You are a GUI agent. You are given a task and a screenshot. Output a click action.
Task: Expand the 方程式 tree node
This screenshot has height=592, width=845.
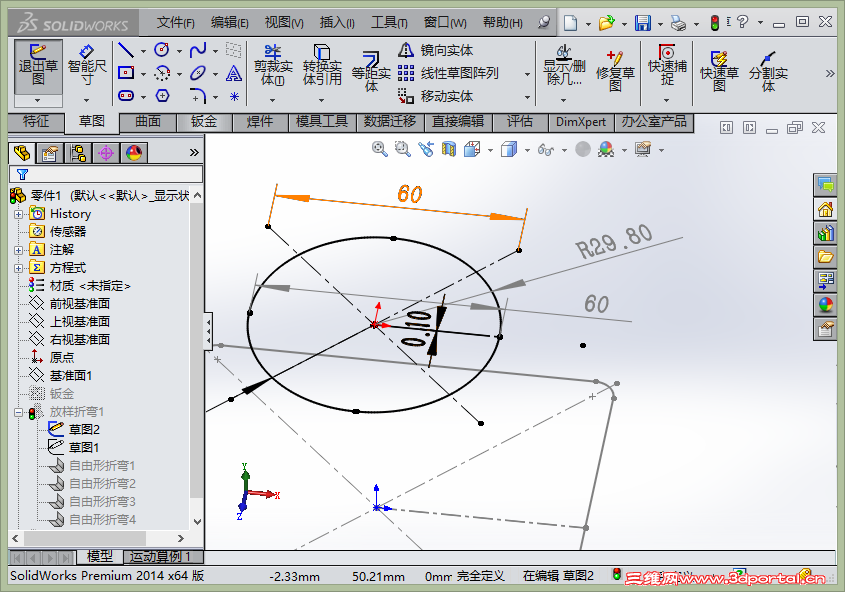18,268
